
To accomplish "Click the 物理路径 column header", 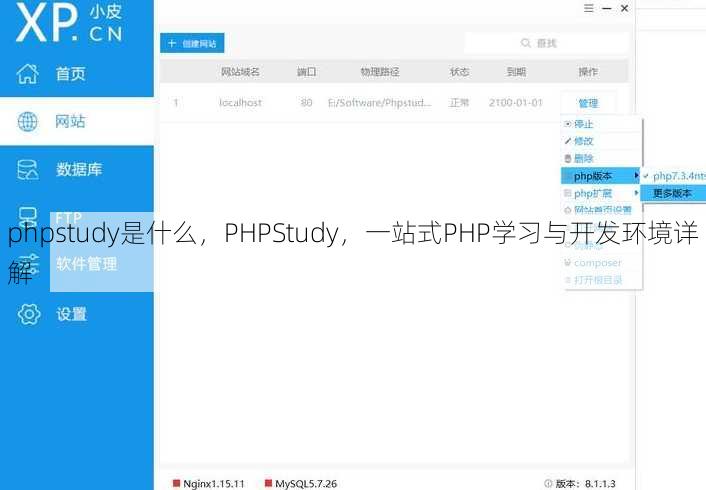I will click(380, 72).
